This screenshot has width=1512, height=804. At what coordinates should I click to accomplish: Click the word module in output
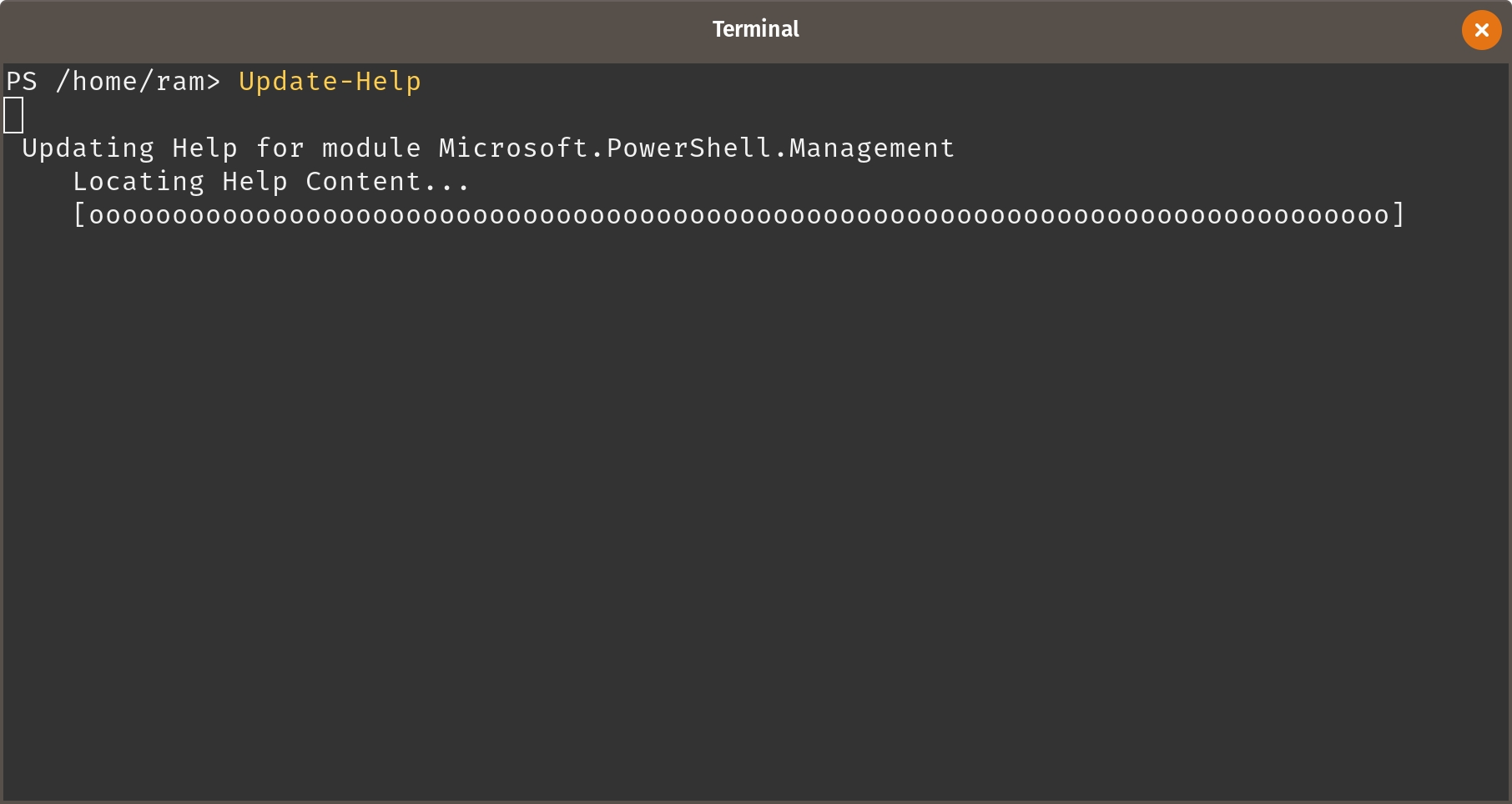(x=371, y=148)
